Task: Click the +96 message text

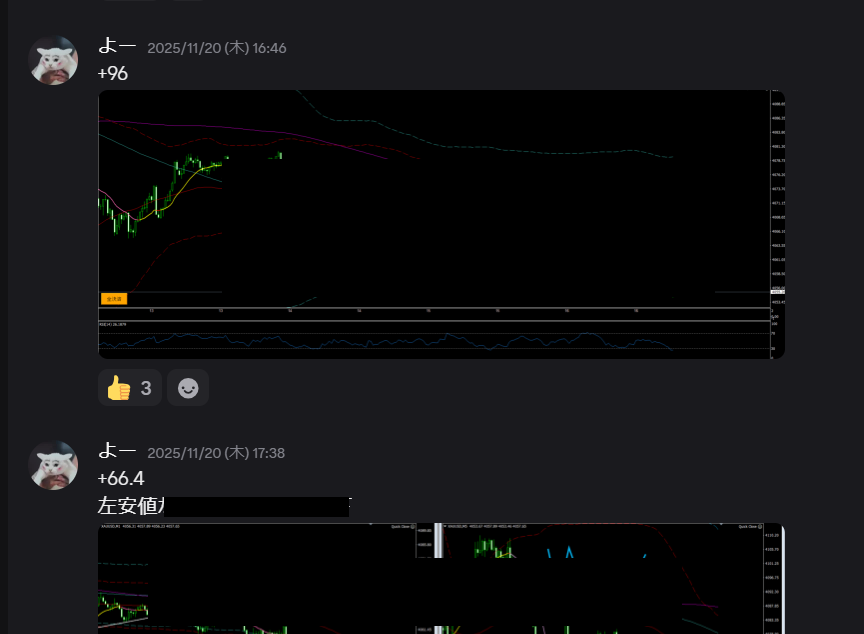Action: [113, 73]
